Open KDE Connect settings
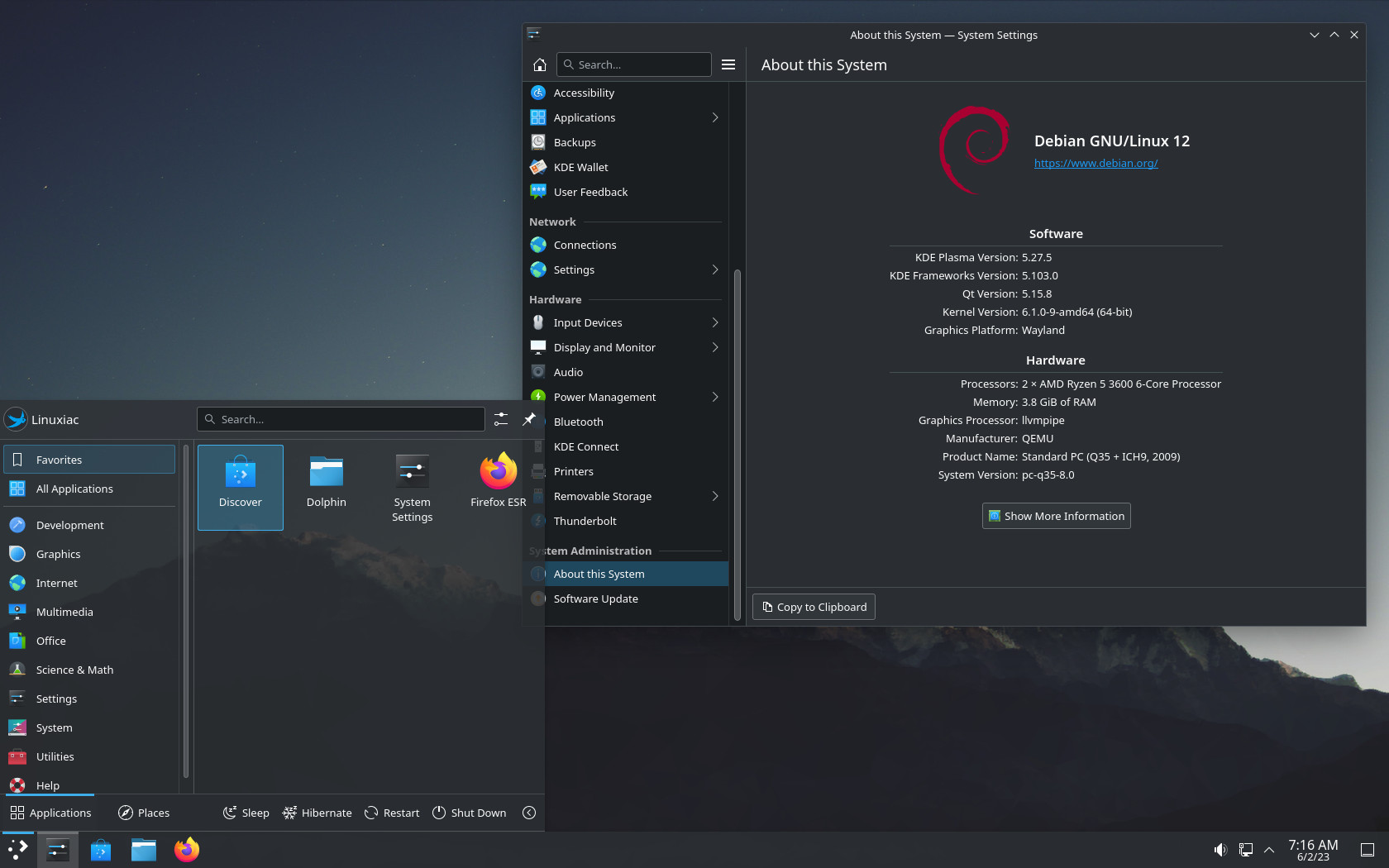This screenshot has width=1389, height=868. [x=637, y=446]
